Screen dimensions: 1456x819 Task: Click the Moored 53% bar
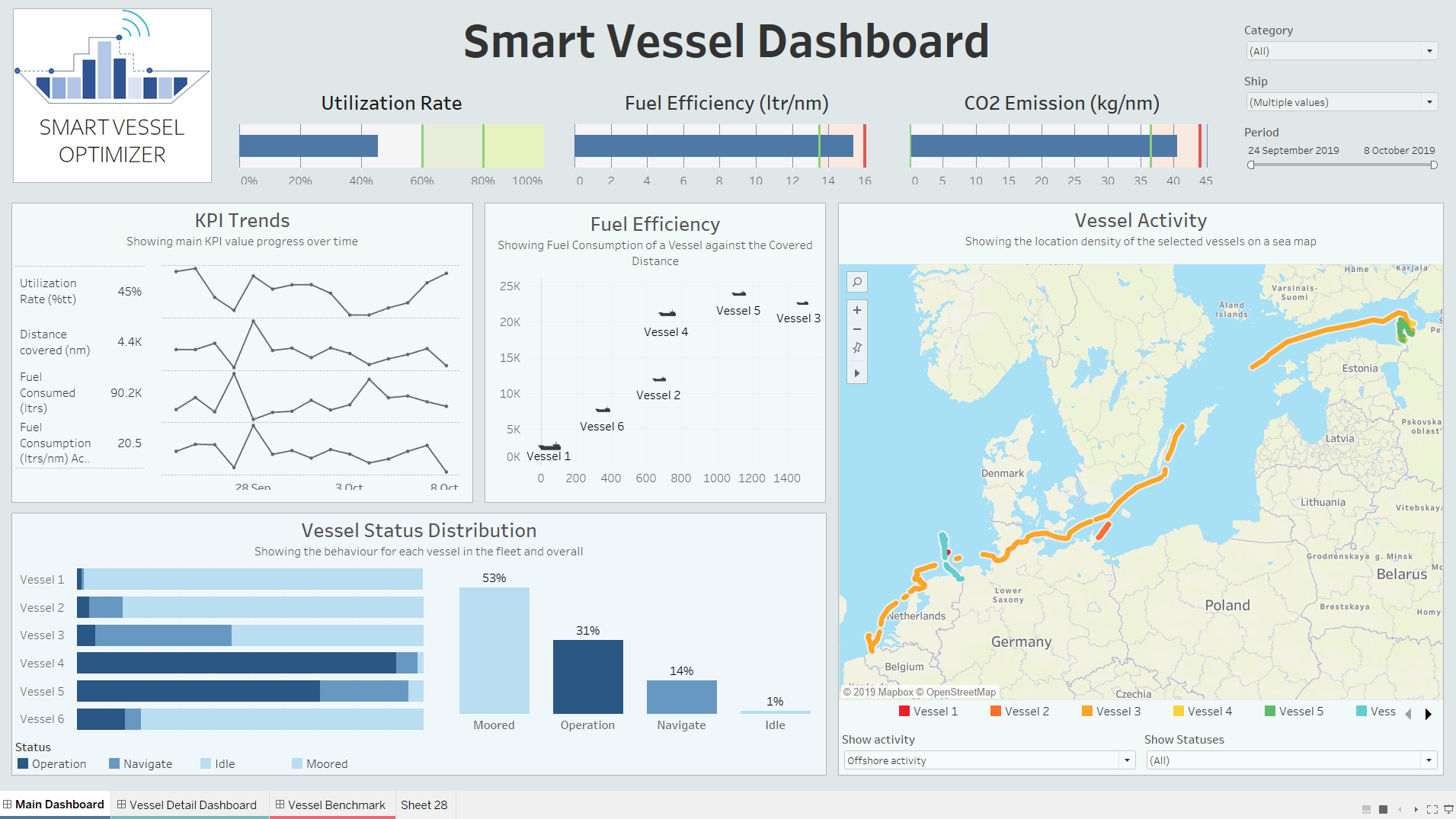(x=494, y=650)
